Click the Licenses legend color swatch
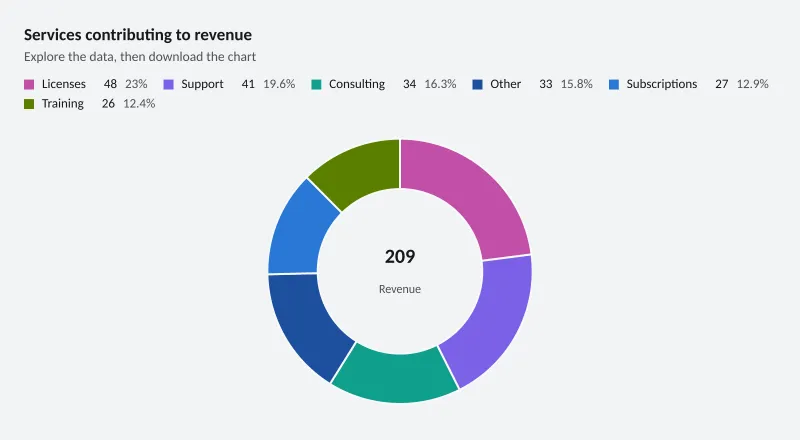This screenshot has width=800, height=440. [29, 84]
